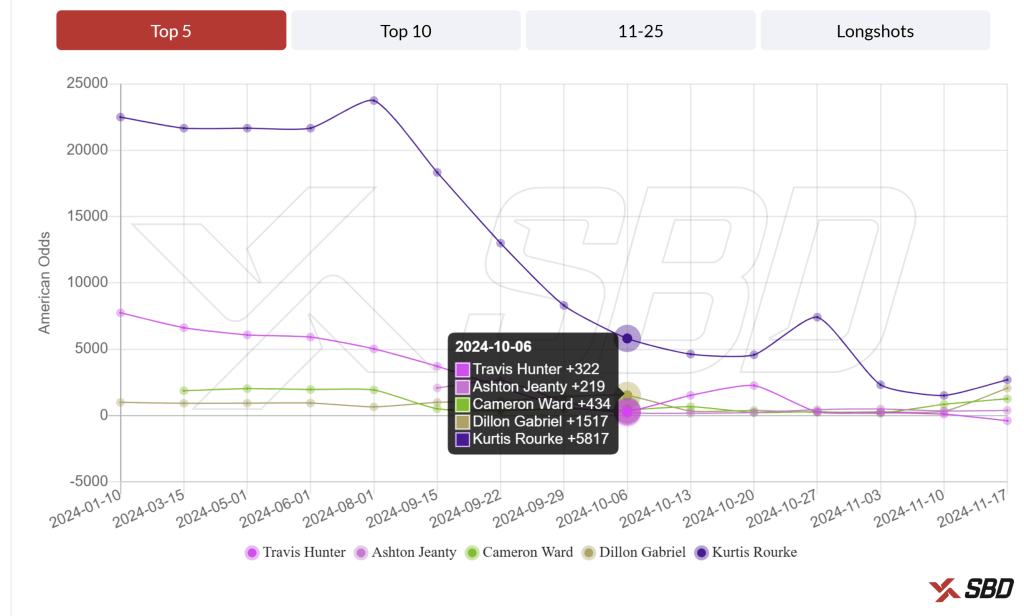1024x616 pixels.
Task: Click Kurtis Rourke's peak point at 2024-08-01
Action: coord(374,100)
